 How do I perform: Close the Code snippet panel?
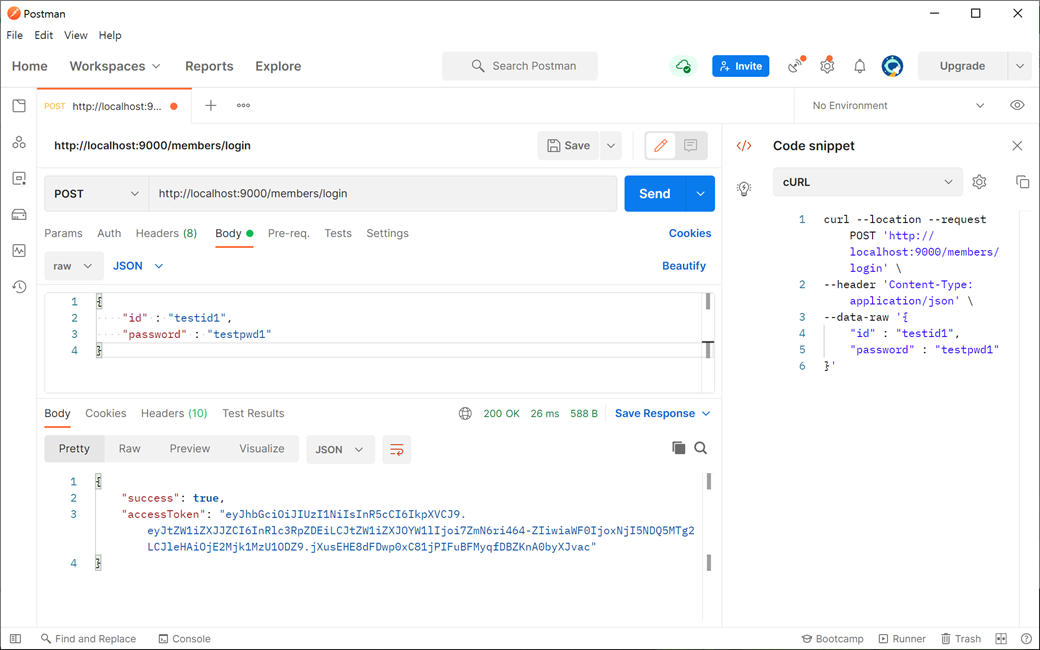point(1017,145)
